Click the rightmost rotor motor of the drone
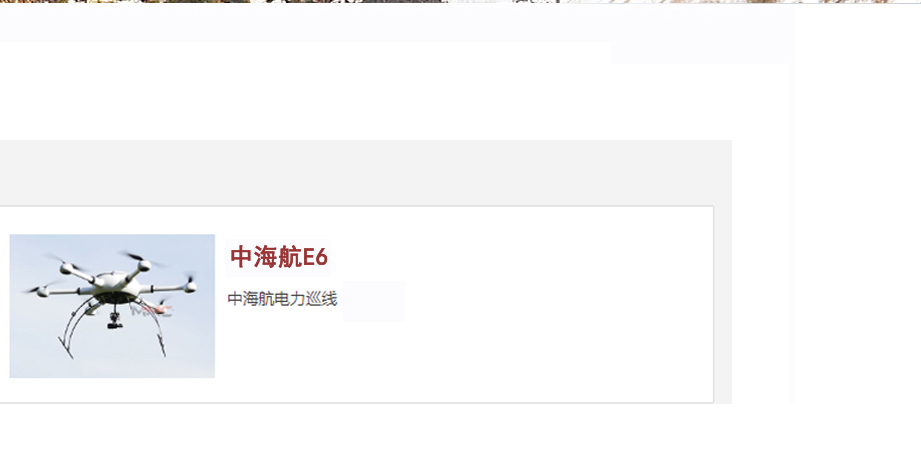The width and height of the screenshot is (921, 470). [x=190, y=286]
